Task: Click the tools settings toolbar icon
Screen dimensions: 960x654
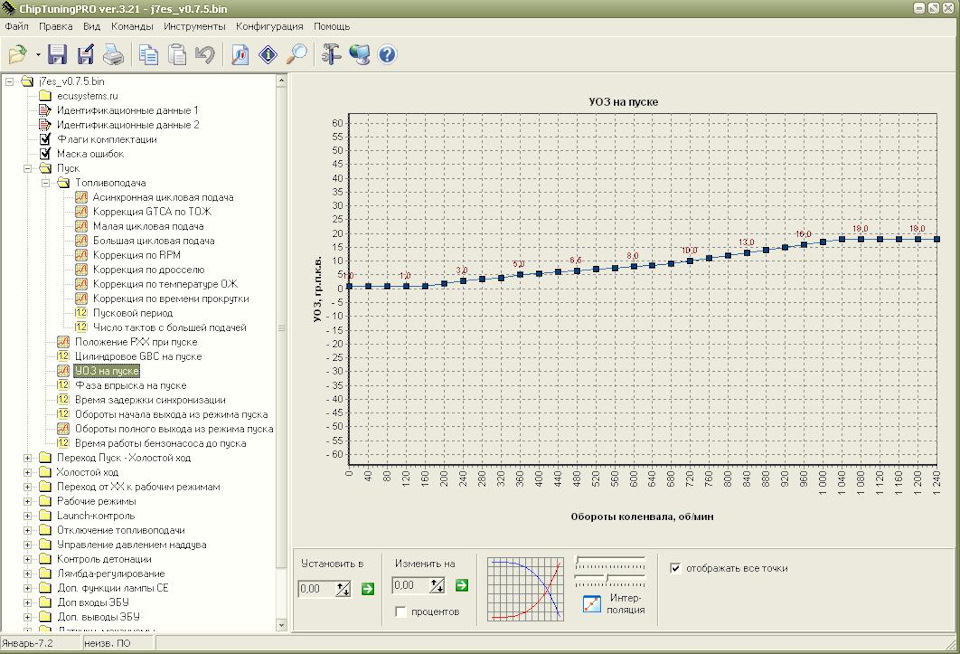Action: 331,54
